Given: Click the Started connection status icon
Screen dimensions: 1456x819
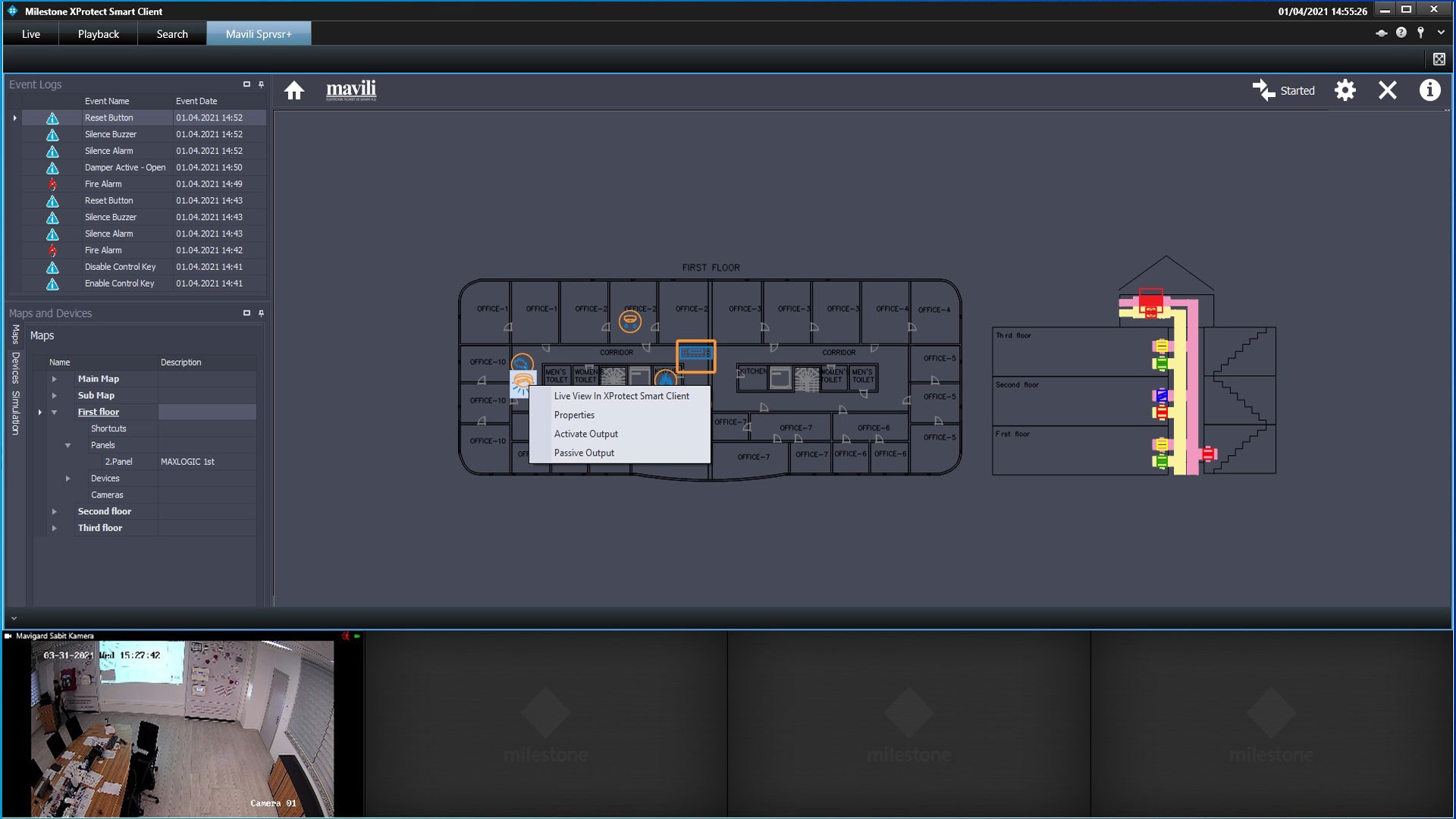Looking at the screenshot, I should (1263, 90).
